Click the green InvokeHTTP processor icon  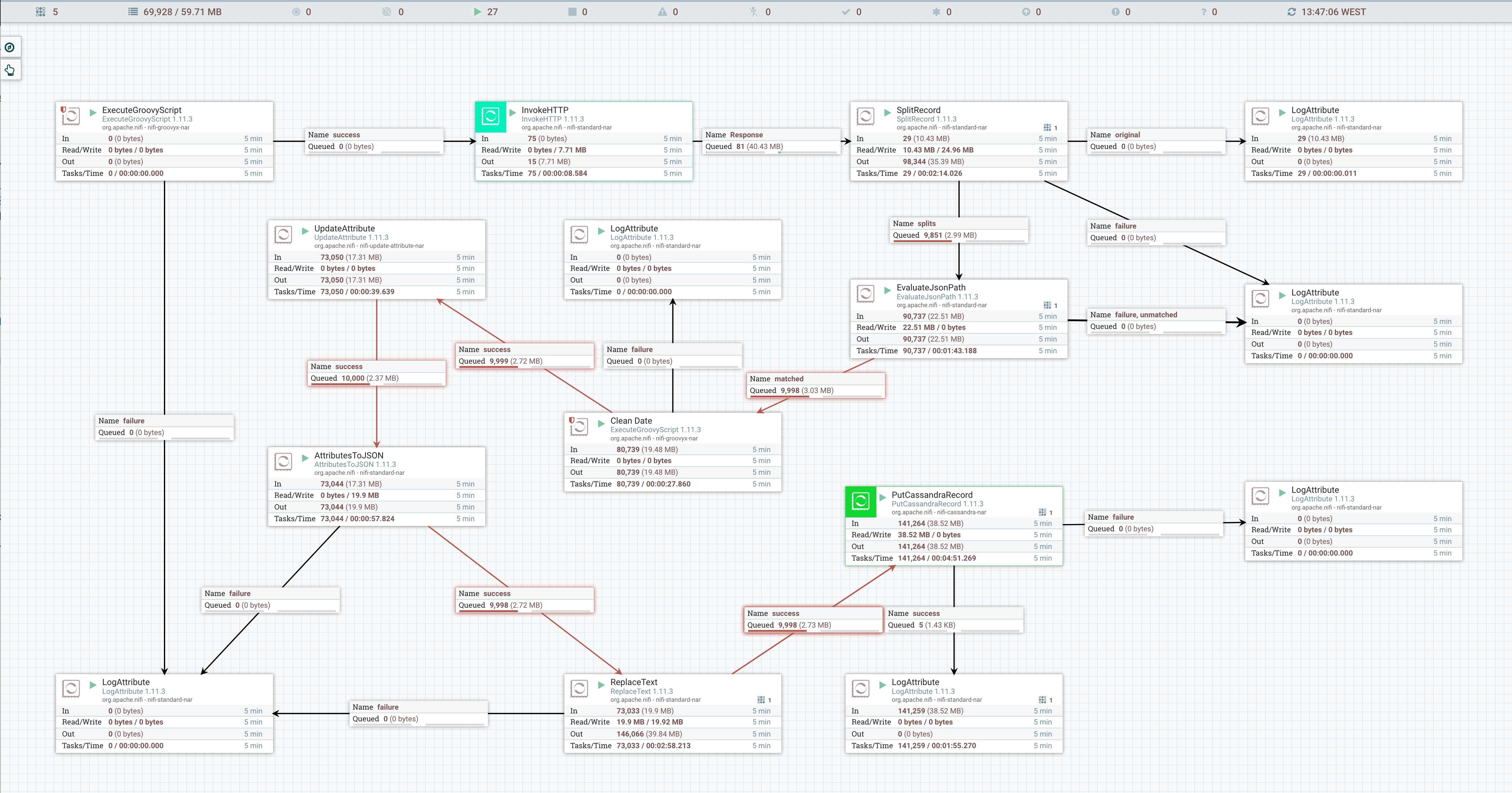(x=490, y=116)
